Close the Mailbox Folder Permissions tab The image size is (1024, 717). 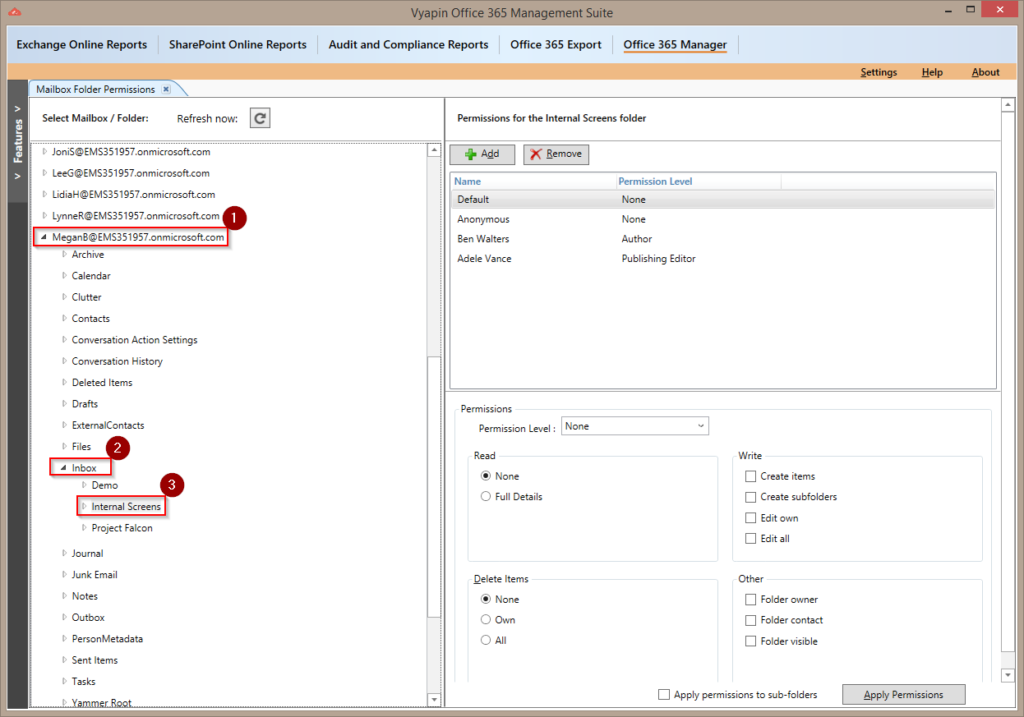167,89
